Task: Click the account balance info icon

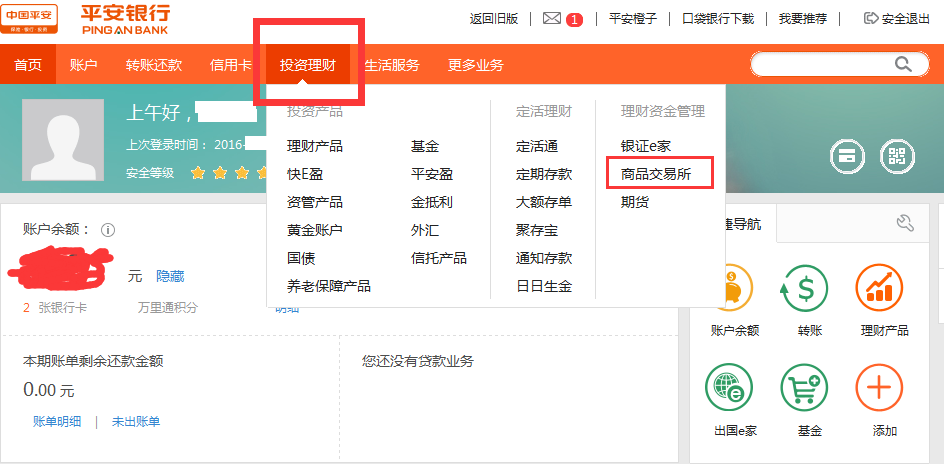Action: pos(108,230)
